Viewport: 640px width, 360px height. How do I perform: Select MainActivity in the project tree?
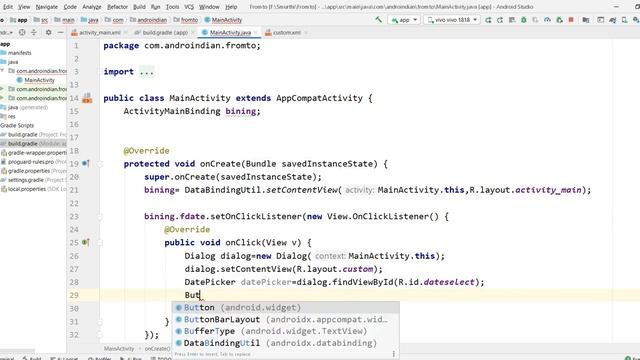(x=36, y=80)
